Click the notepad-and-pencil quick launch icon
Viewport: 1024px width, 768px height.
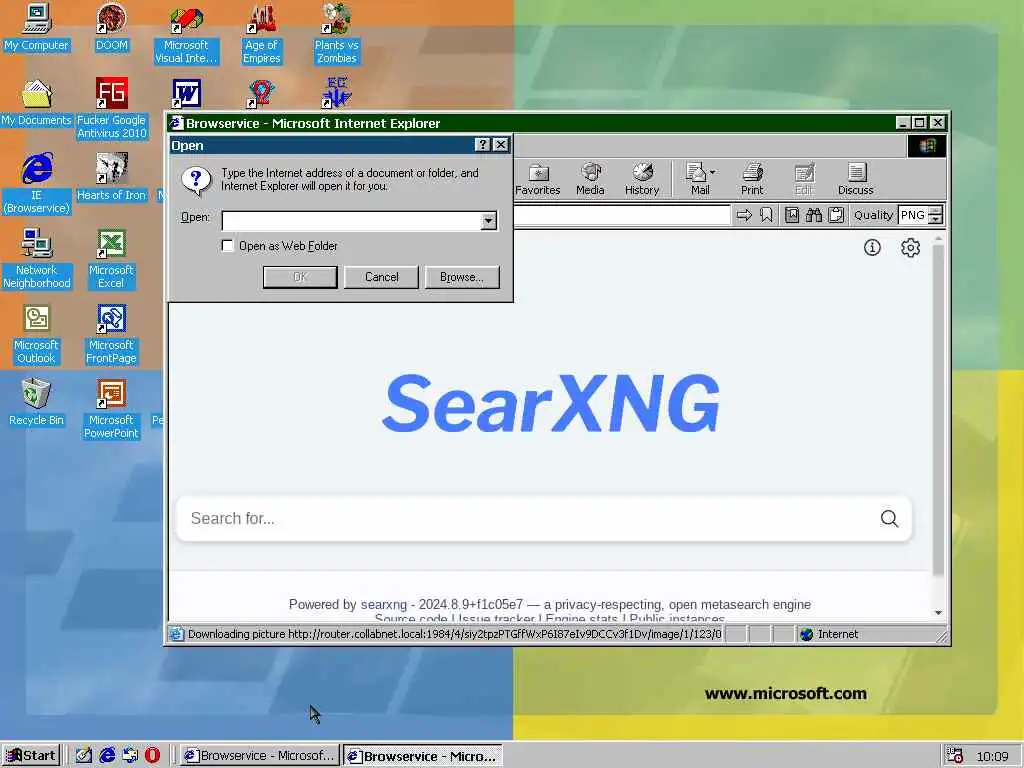pos(84,755)
